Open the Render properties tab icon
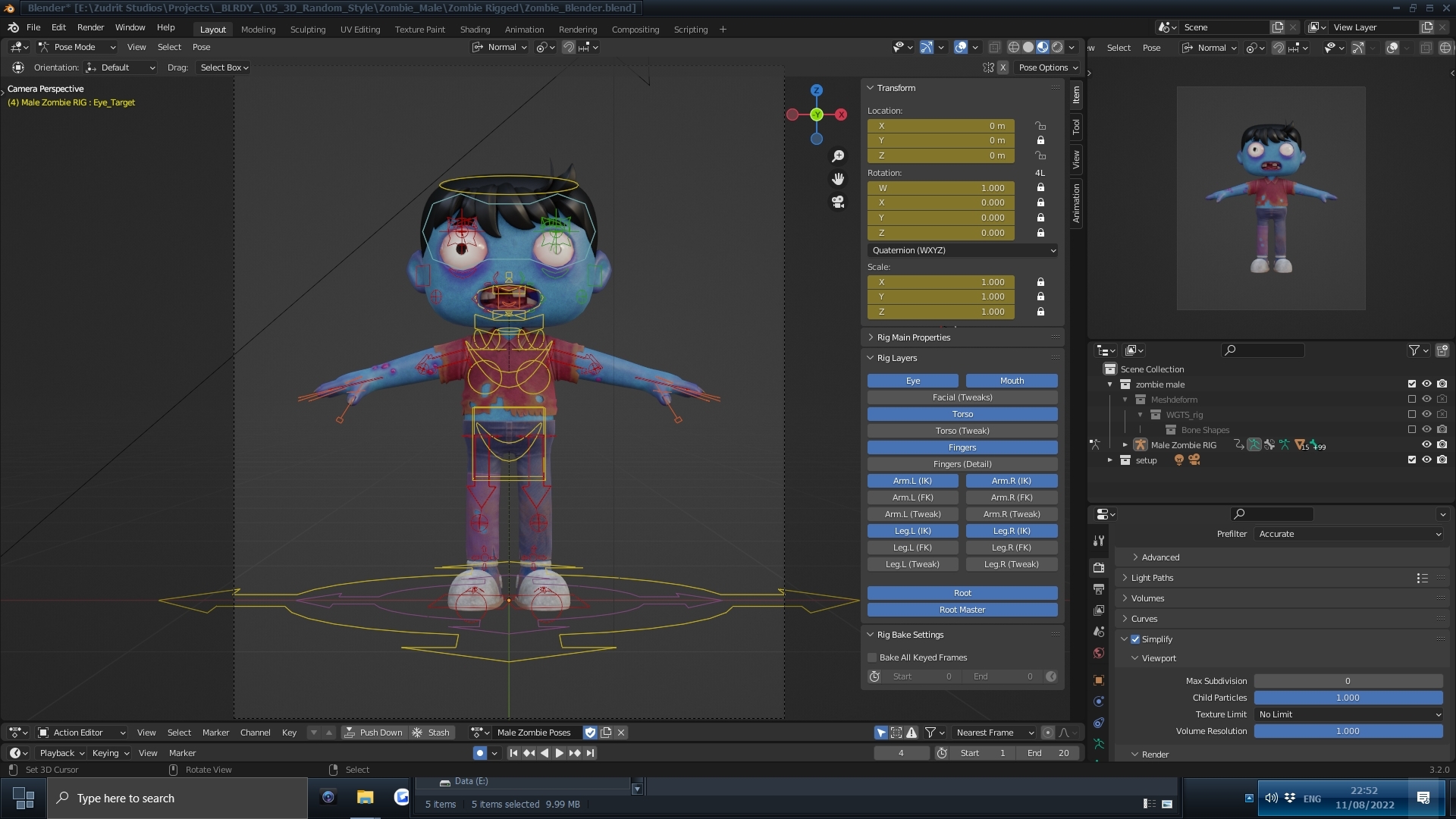The width and height of the screenshot is (1456, 819). [x=1099, y=567]
